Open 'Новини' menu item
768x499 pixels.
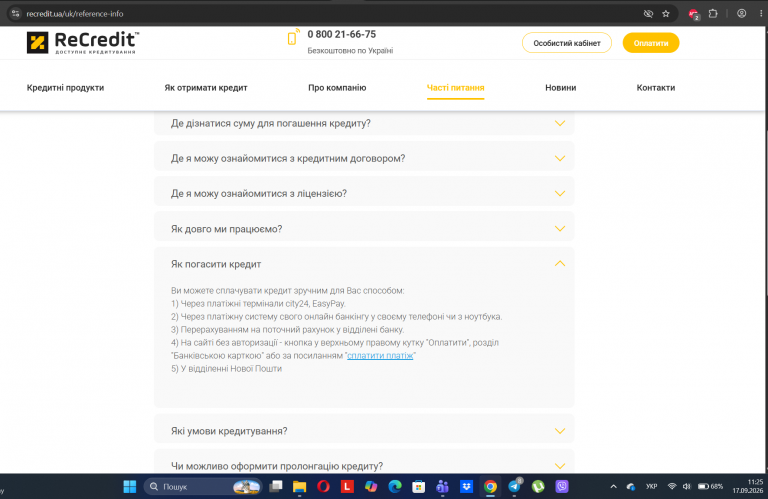(560, 88)
